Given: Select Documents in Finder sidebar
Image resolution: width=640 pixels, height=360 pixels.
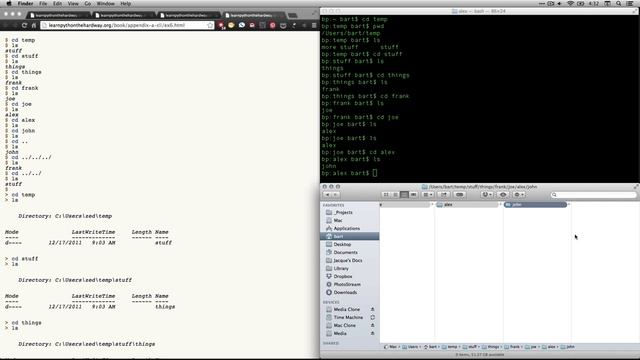Looking at the screenshot, I should [350, 253].
